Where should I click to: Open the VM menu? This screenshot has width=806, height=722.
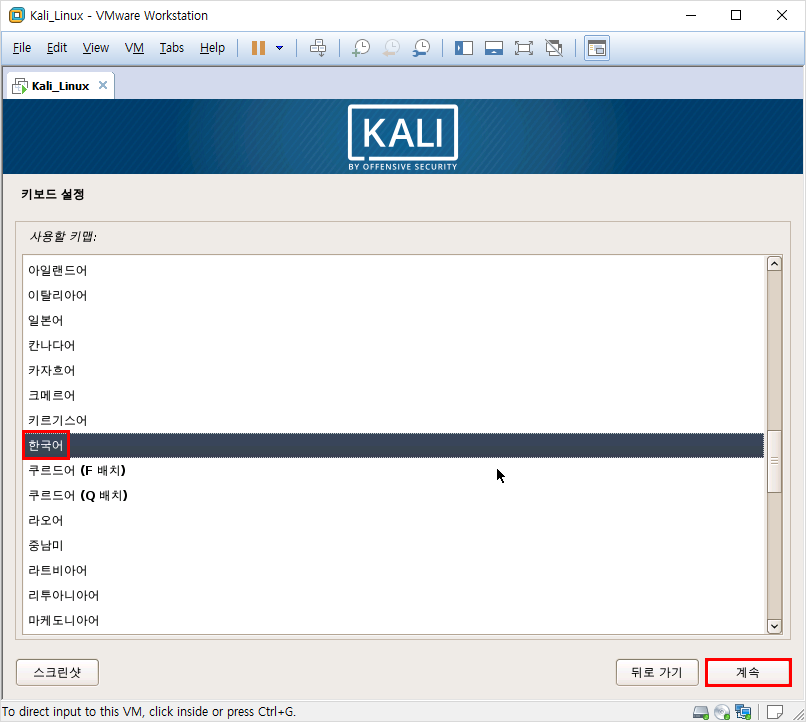pyautogui.click(x=134, y=48)
